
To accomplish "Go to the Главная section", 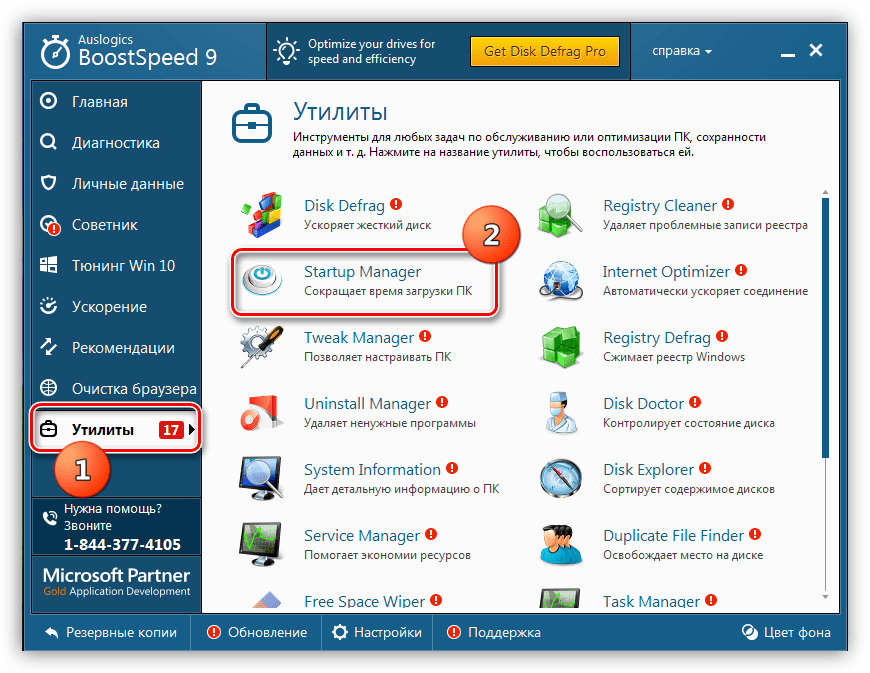I will (115, 102).
